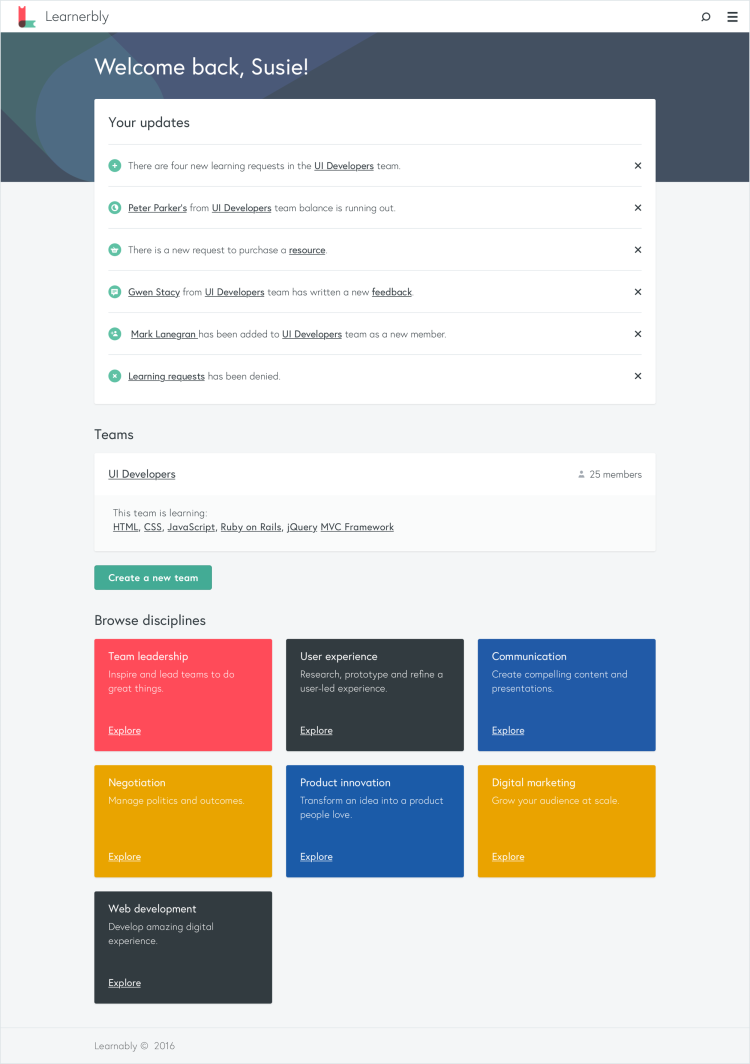Screen dimensions: 750x1064
Task: Click the 25 members text
Action: (616, 474)
